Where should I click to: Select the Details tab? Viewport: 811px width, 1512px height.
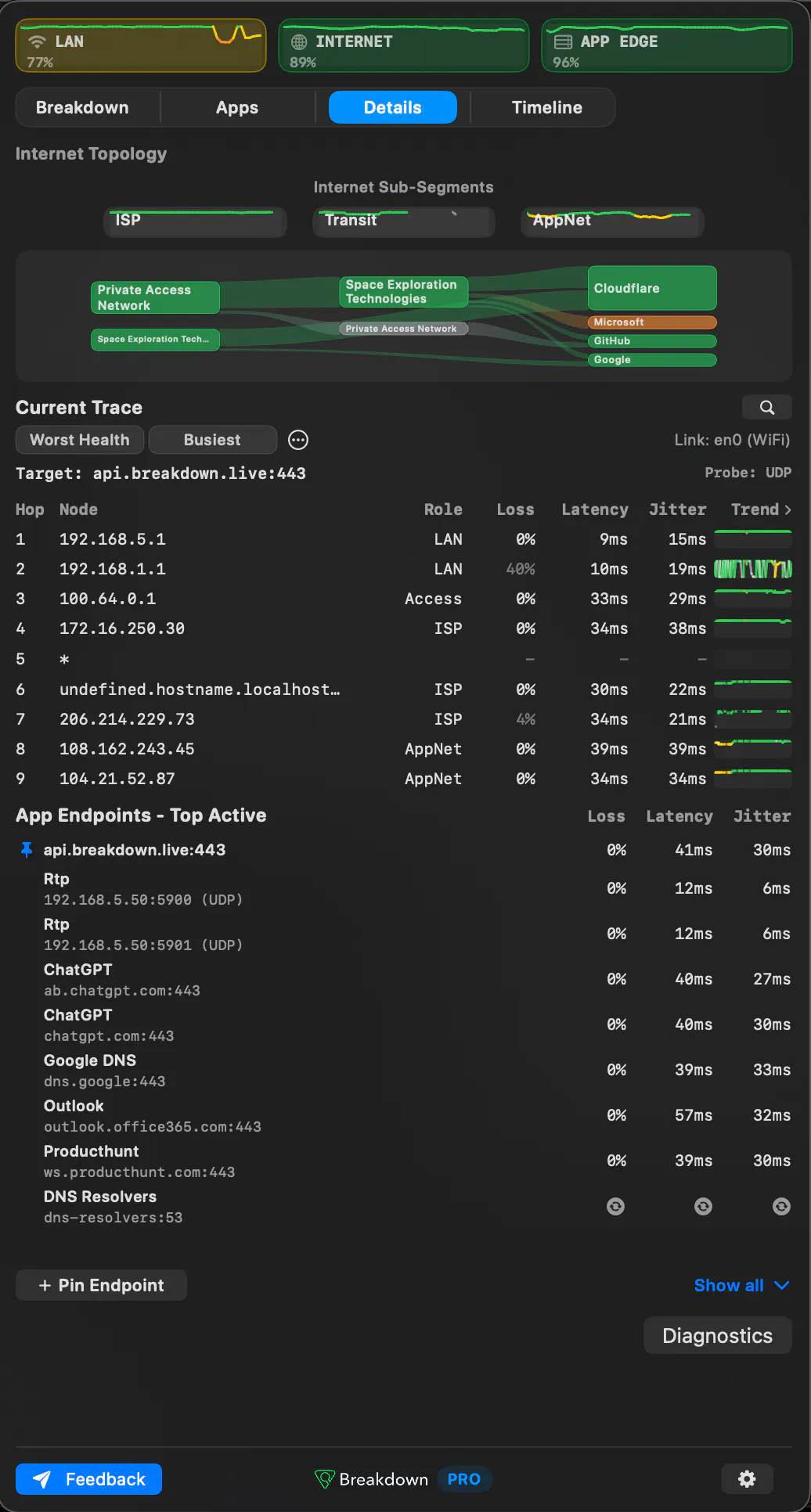(393, 108)
